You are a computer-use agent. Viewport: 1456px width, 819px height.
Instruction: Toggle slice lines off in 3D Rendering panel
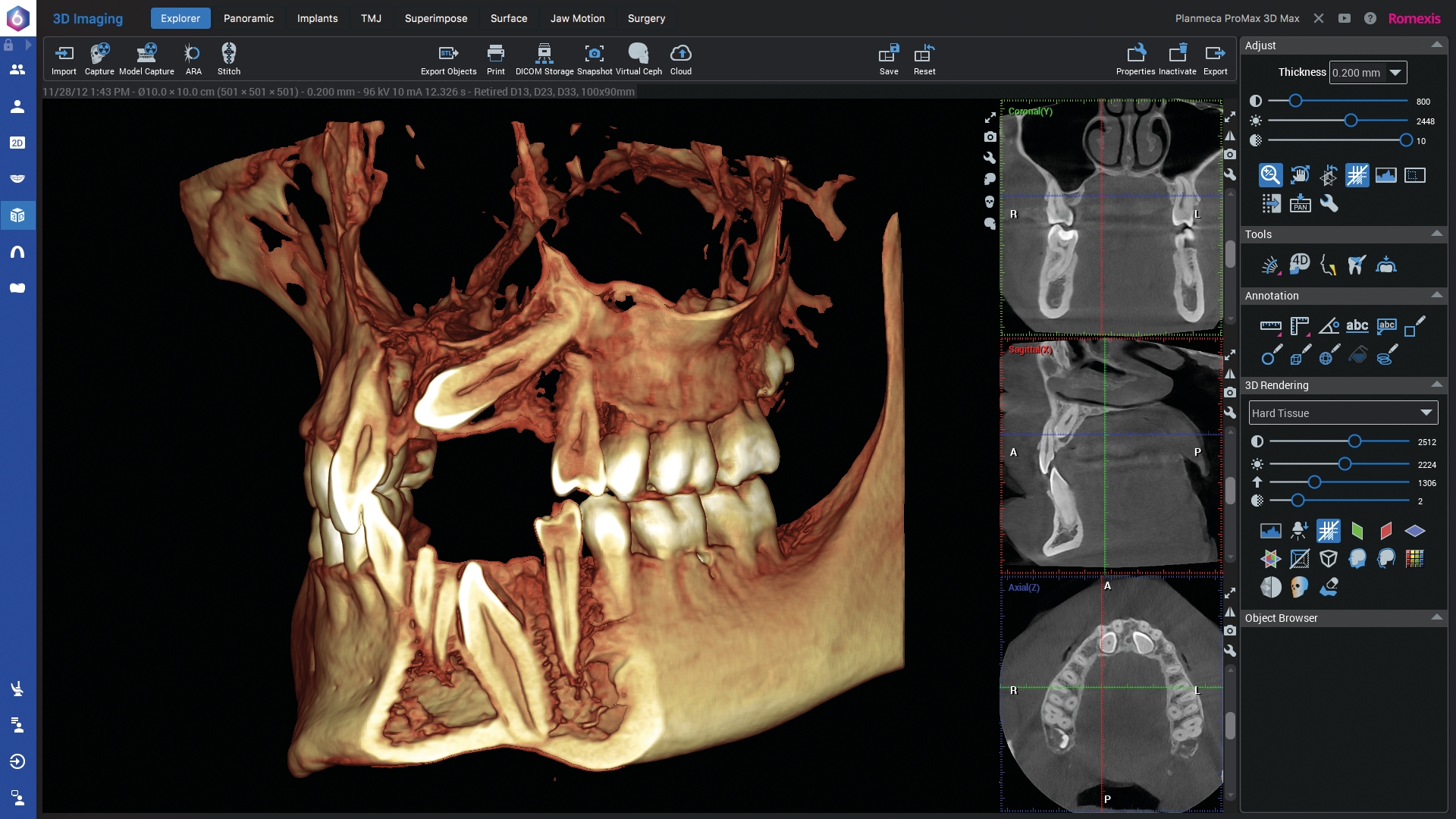point(1329,531)
